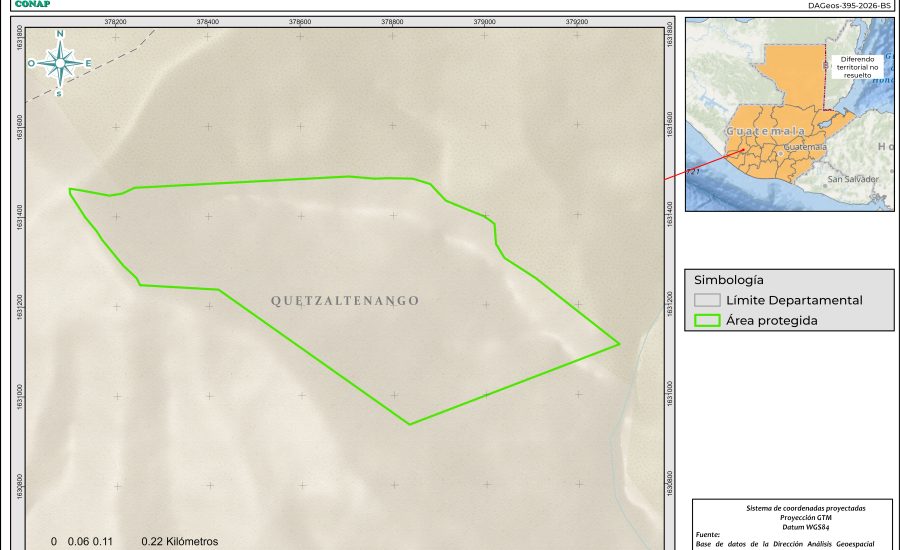The width and height of the screenshot is (900, 550).
Task: Click the Límite Departamental legend label
Action: (x=794, y=300)
